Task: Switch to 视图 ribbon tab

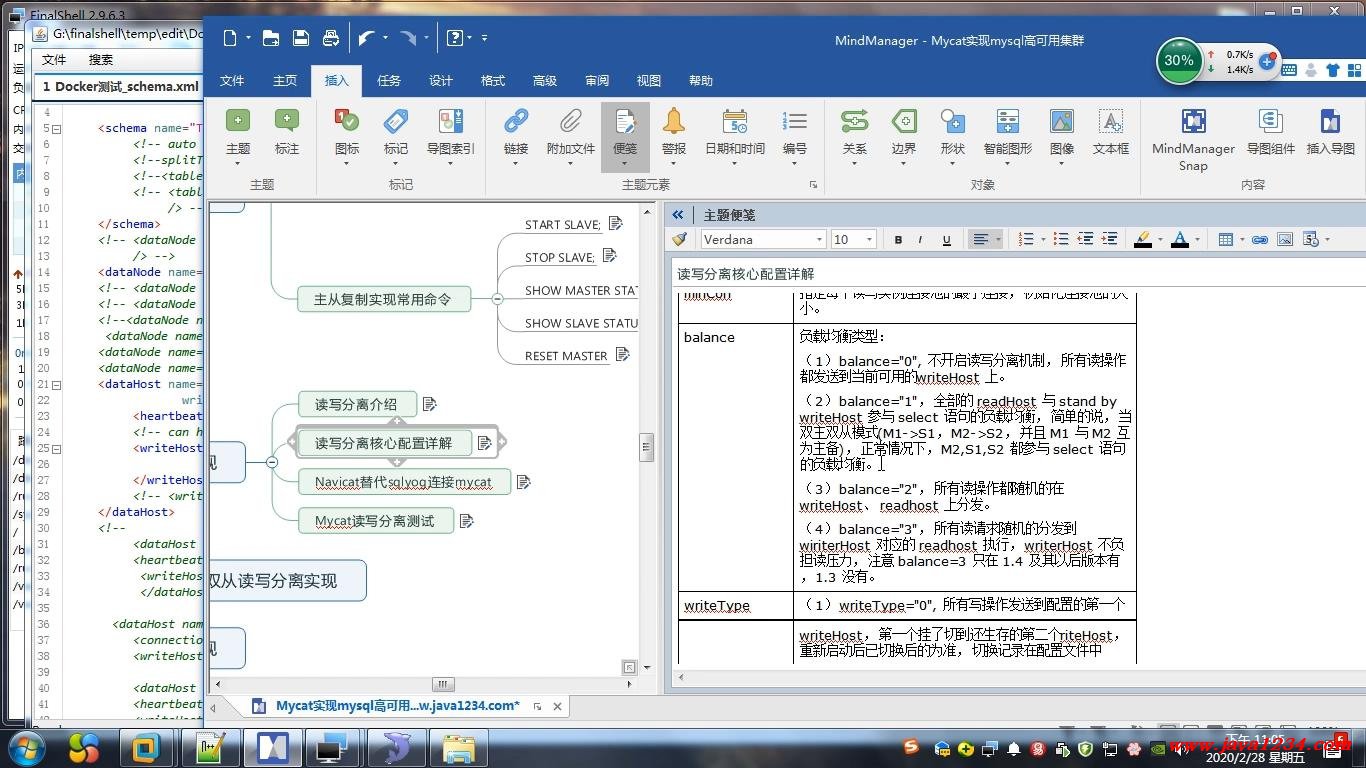Action: pyautogui.click(x=649, y=81)
